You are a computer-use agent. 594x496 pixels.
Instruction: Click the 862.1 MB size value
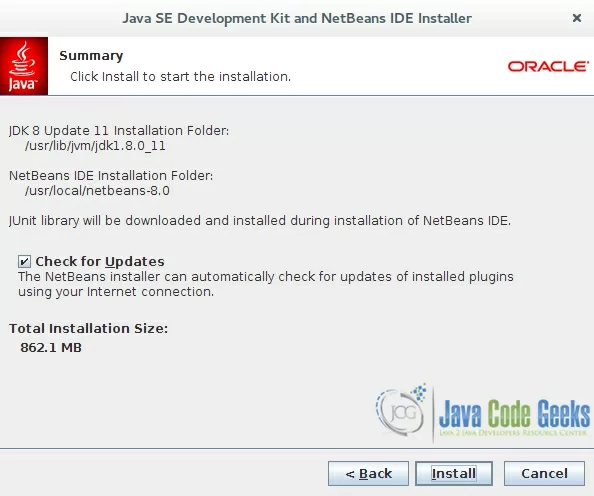pos(51,347)
